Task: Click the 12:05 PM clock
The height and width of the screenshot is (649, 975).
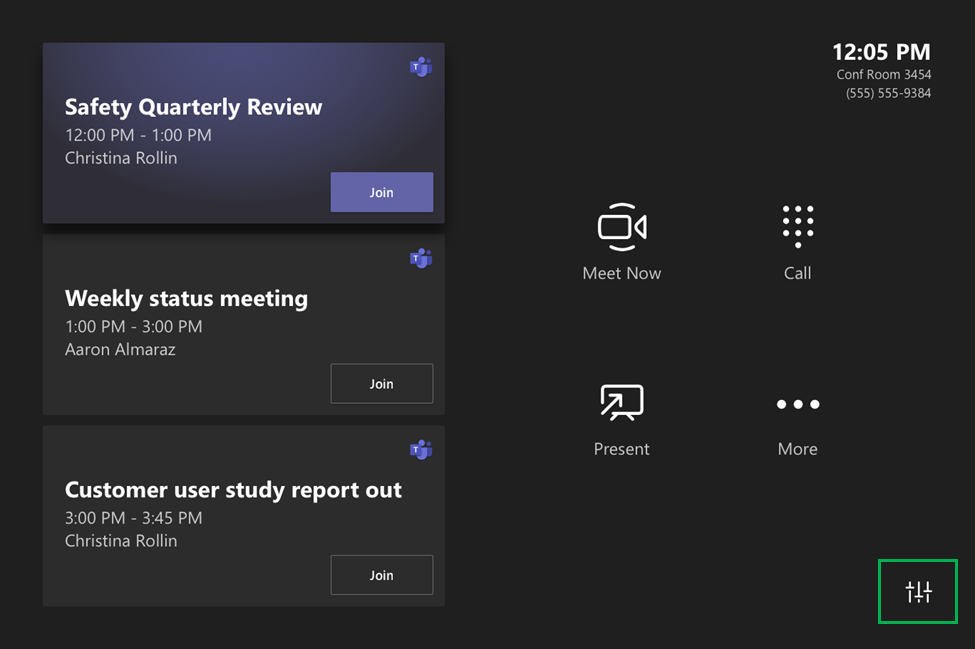Action: click(882, 52)
